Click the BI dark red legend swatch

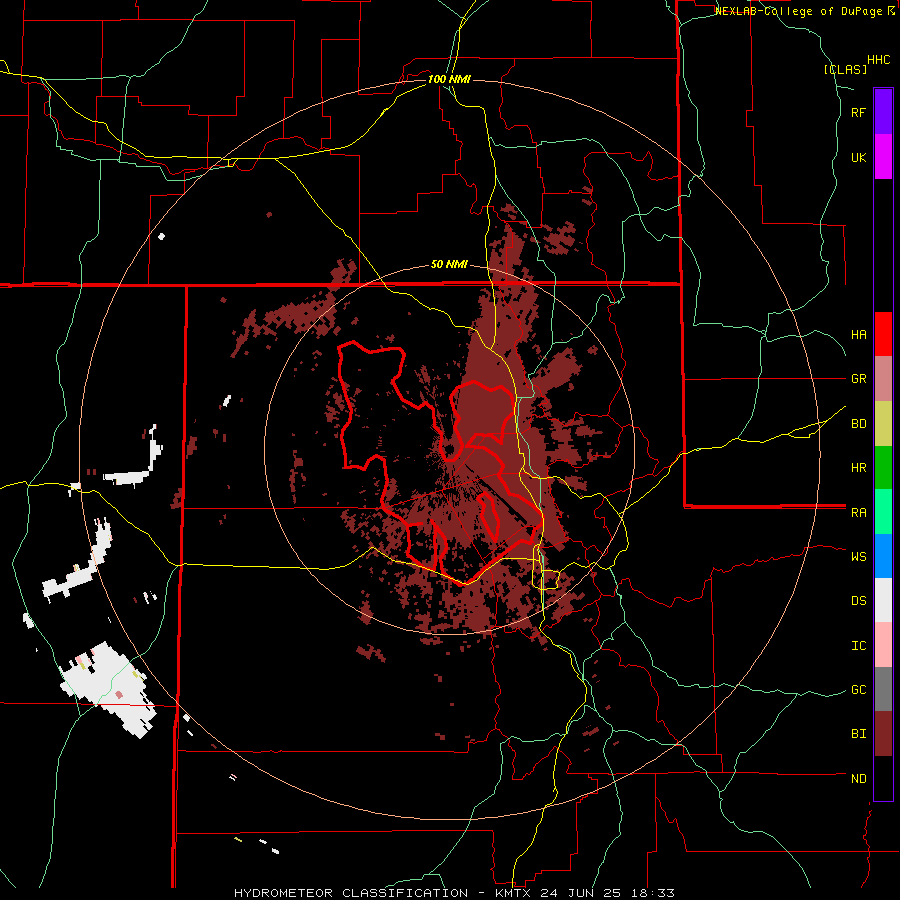pyautogui.click(x=883, y=734)
